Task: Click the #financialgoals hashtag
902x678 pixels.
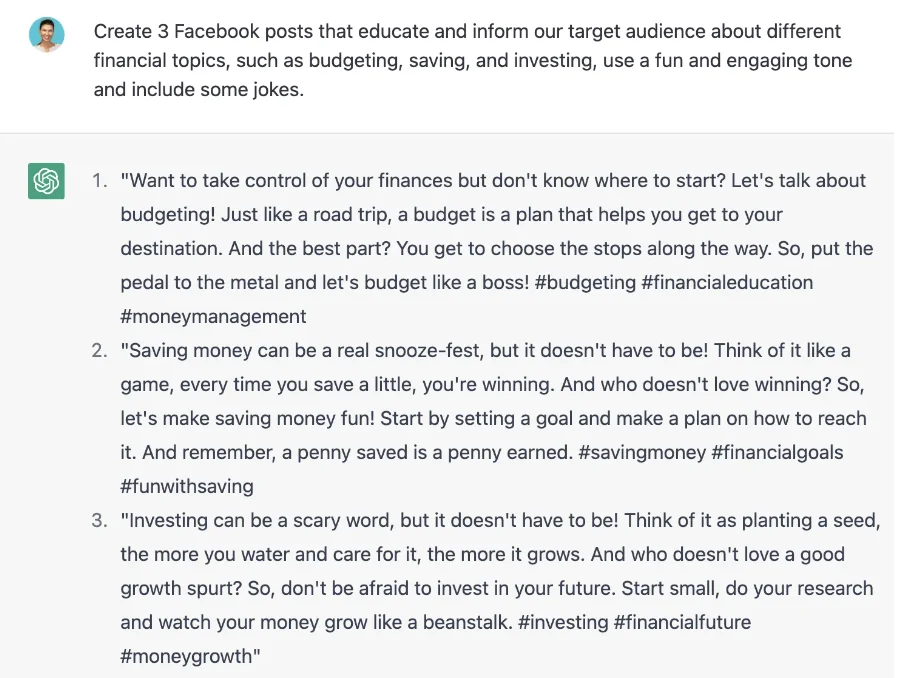Action: click(x=774, y=452)
